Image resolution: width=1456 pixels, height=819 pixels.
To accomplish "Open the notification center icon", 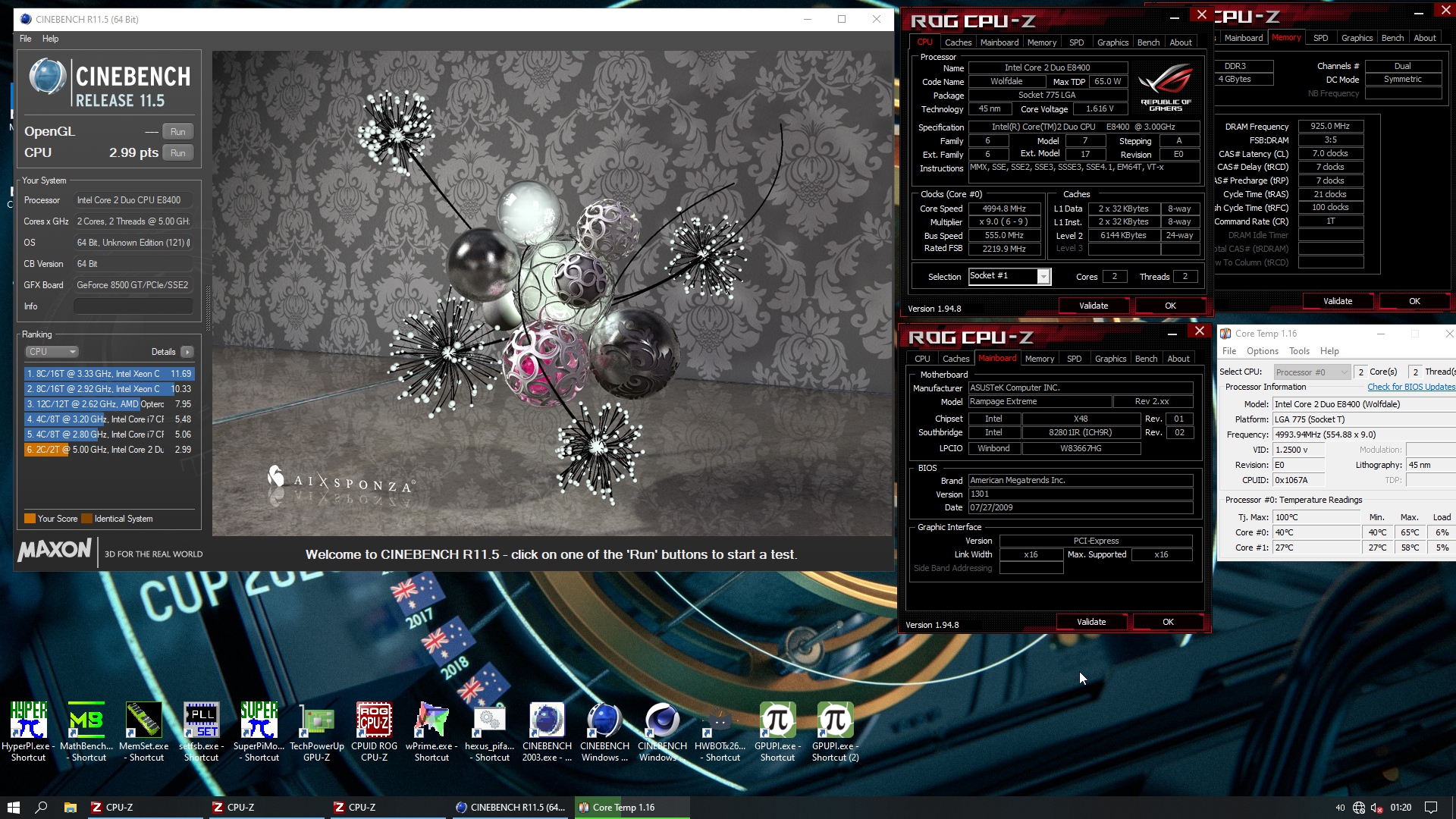I will pyautogui.click(x=1431, y=807).
